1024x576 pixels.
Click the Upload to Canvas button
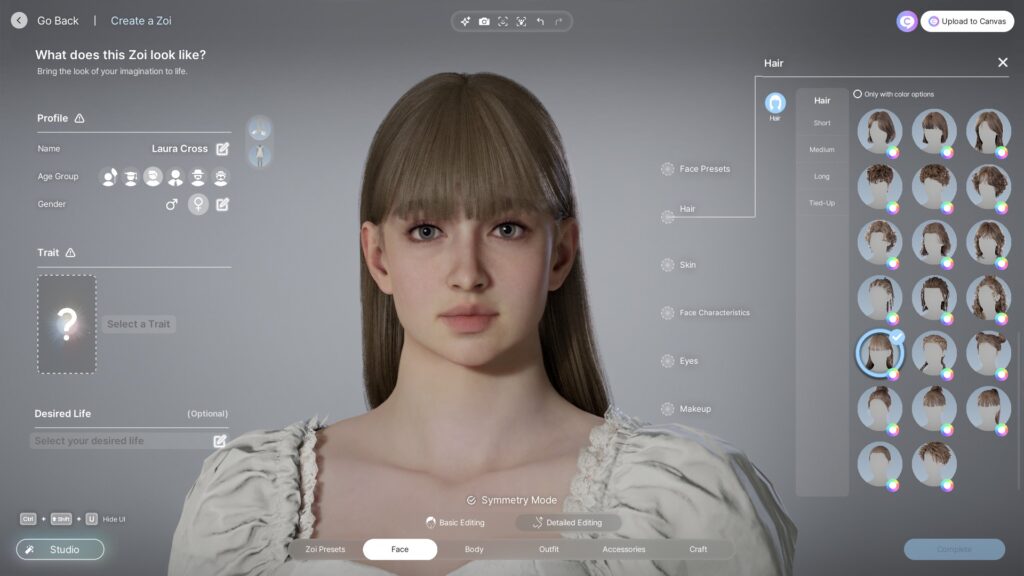coord(966,20)
